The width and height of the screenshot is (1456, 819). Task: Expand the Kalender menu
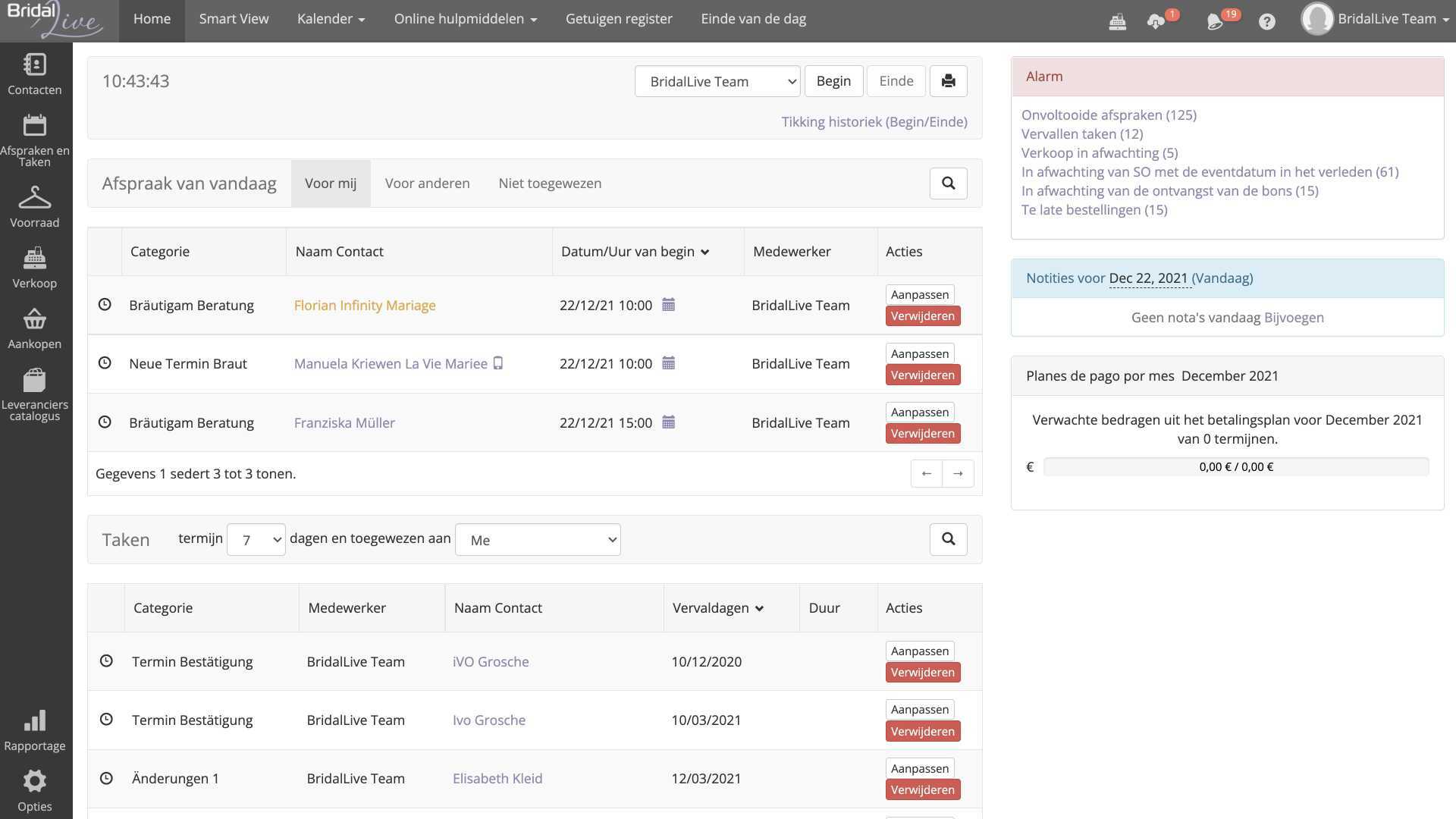click(x=331, y=19)
